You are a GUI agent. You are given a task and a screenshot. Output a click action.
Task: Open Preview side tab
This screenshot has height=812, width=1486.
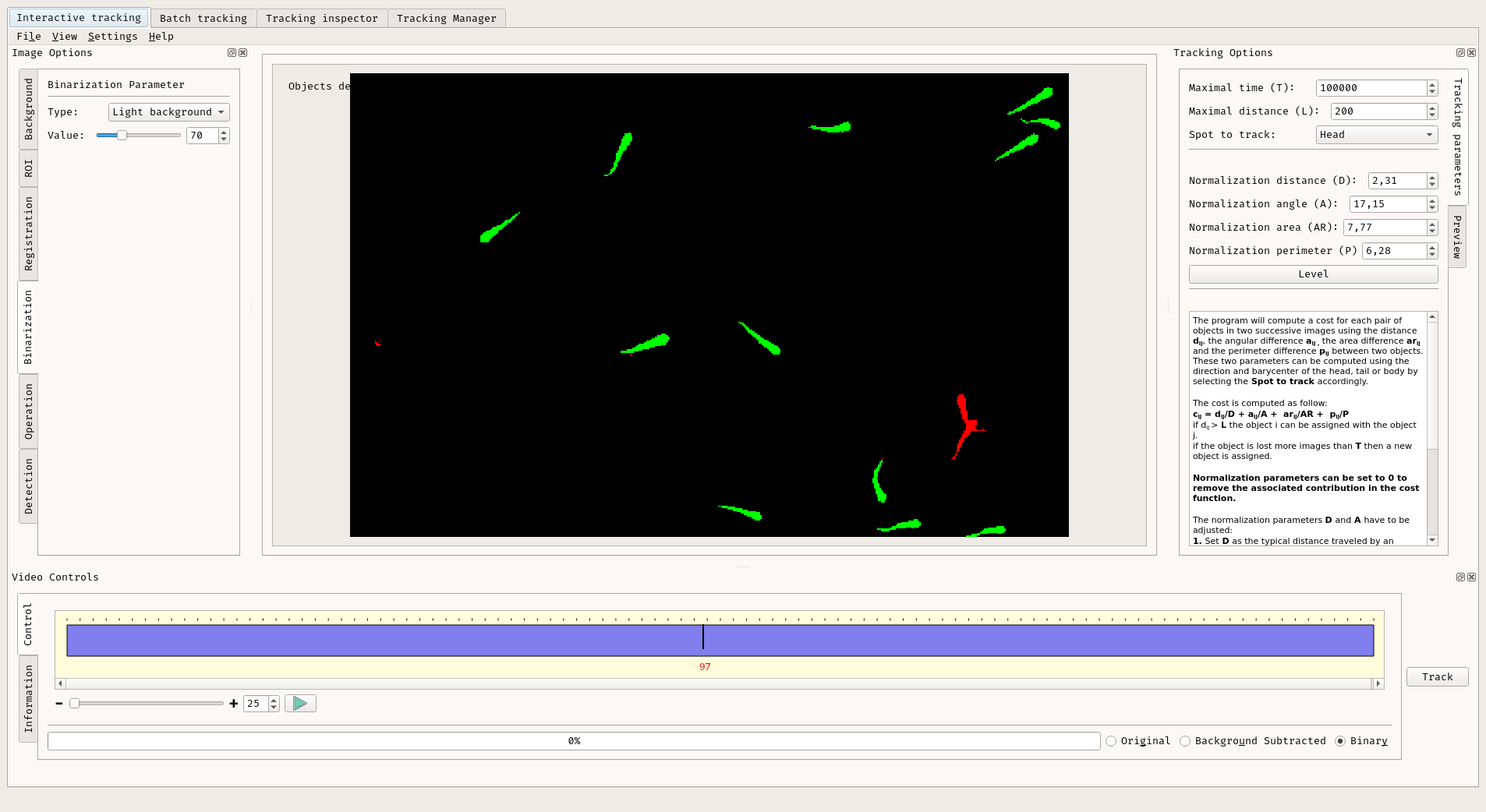[x=1458, y=237]
